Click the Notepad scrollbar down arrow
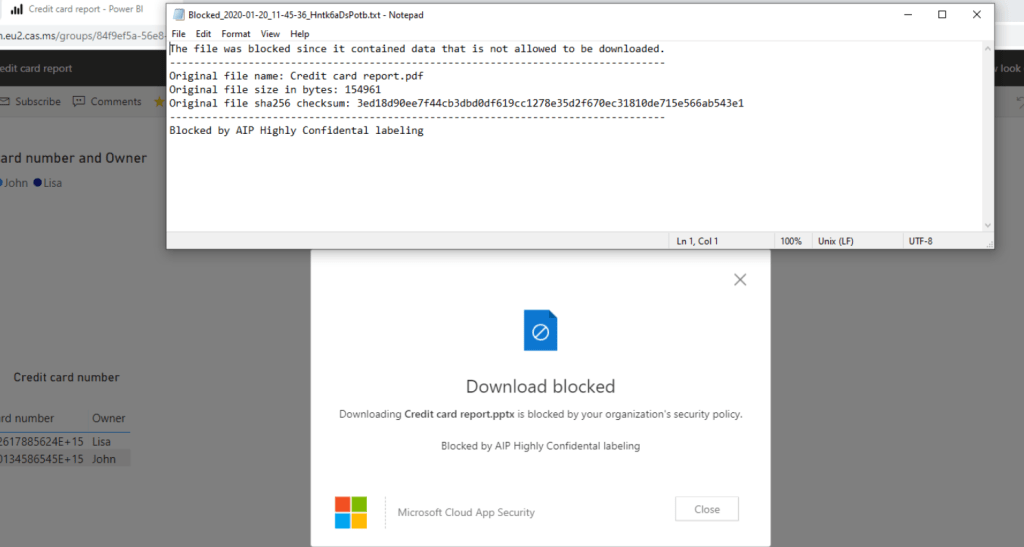The height and width of the screenshot is (547, 1024). click(988, 226)
